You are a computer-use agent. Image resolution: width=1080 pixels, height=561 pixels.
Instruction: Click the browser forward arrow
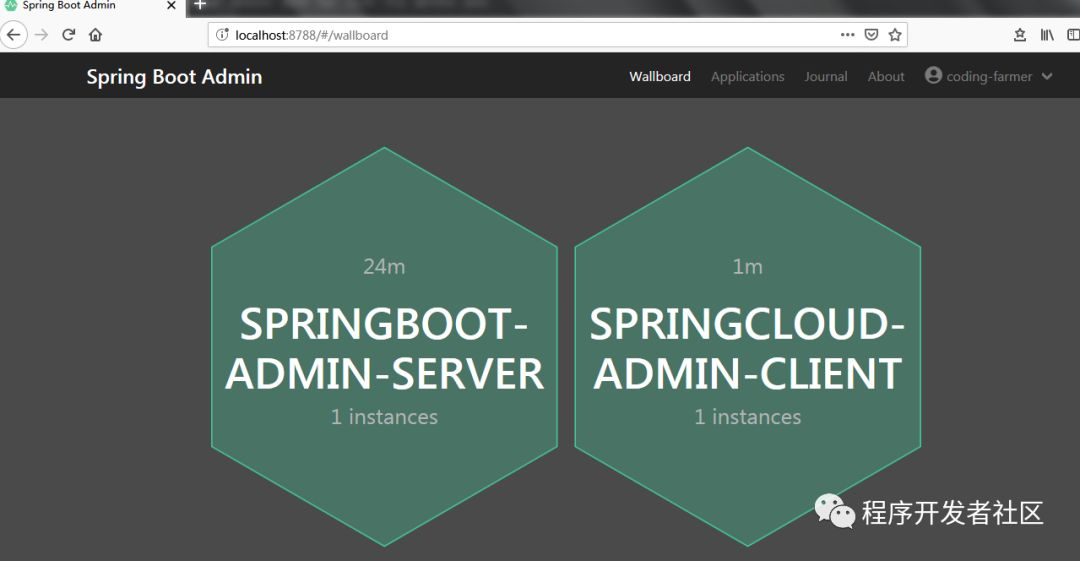[41, 34]
